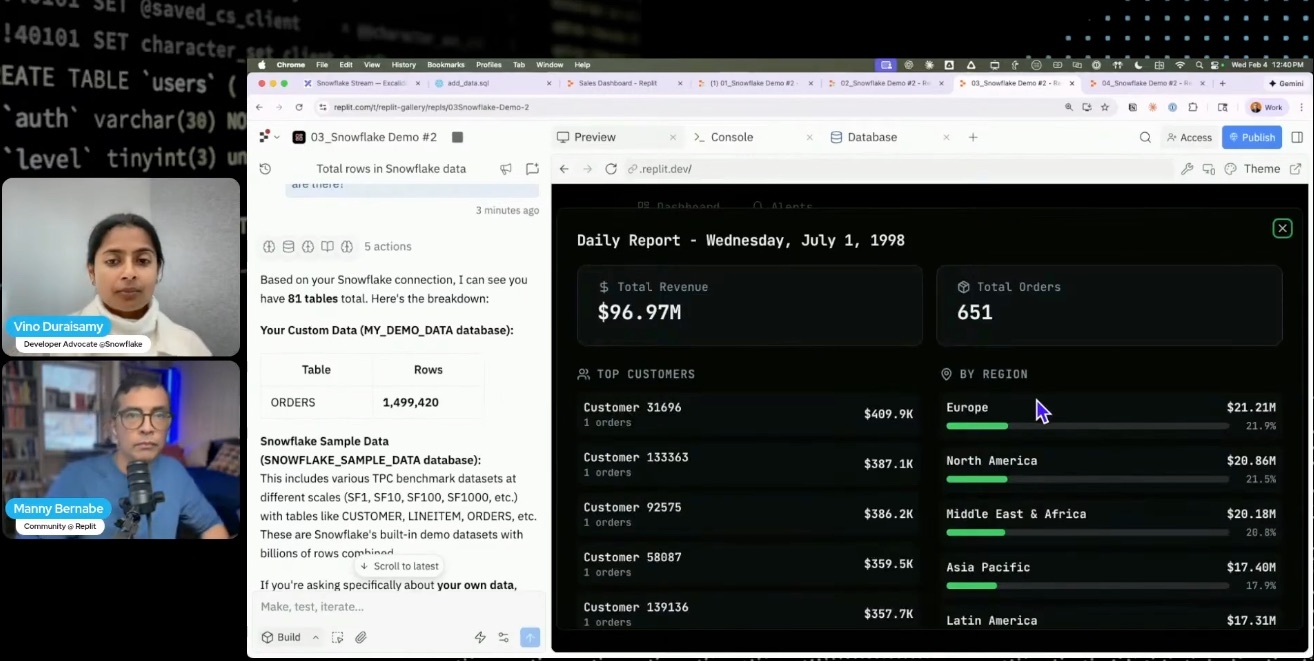Click the search magnifier in the workspace header
The width and height of the screenshot is (1314, 661).
click(x=1145, y=137)
